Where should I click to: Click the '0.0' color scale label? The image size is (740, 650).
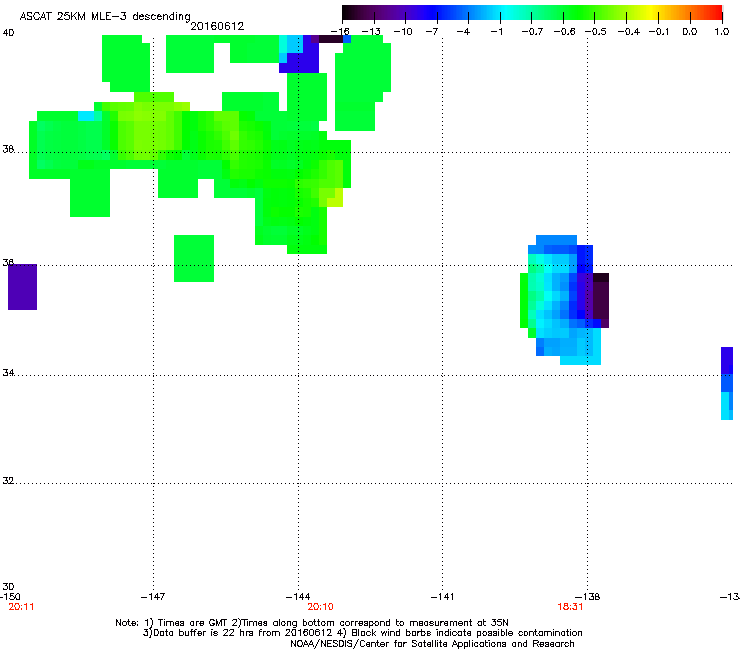point(690,32)
